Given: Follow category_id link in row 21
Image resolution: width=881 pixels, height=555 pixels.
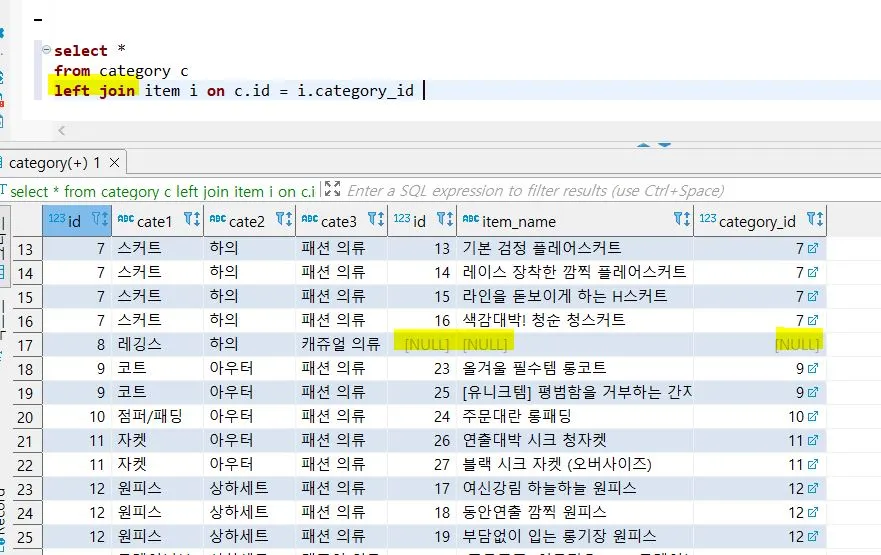Looking at the screenshot, I should [x=812, y=440].
